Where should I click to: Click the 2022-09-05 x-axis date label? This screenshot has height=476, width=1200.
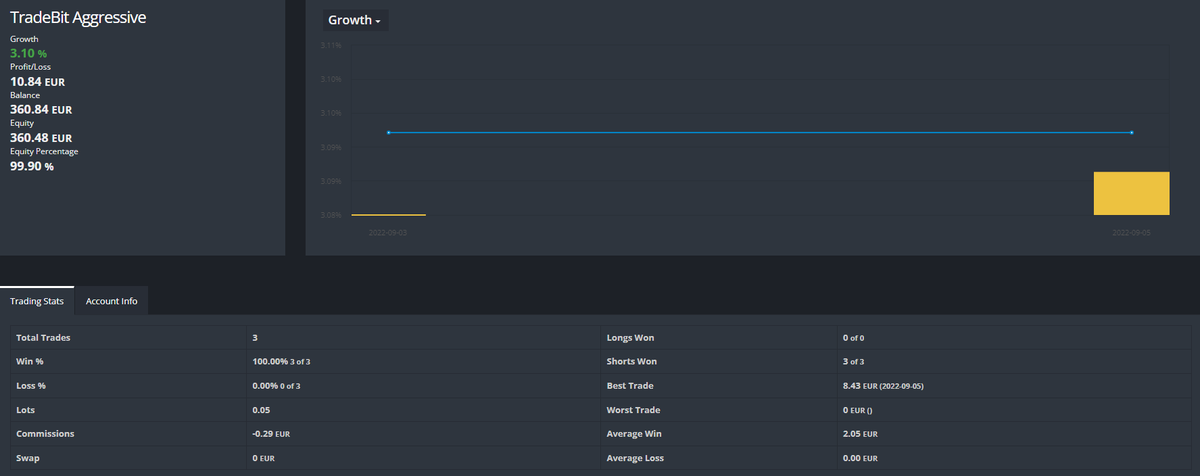coord(1131,232)
